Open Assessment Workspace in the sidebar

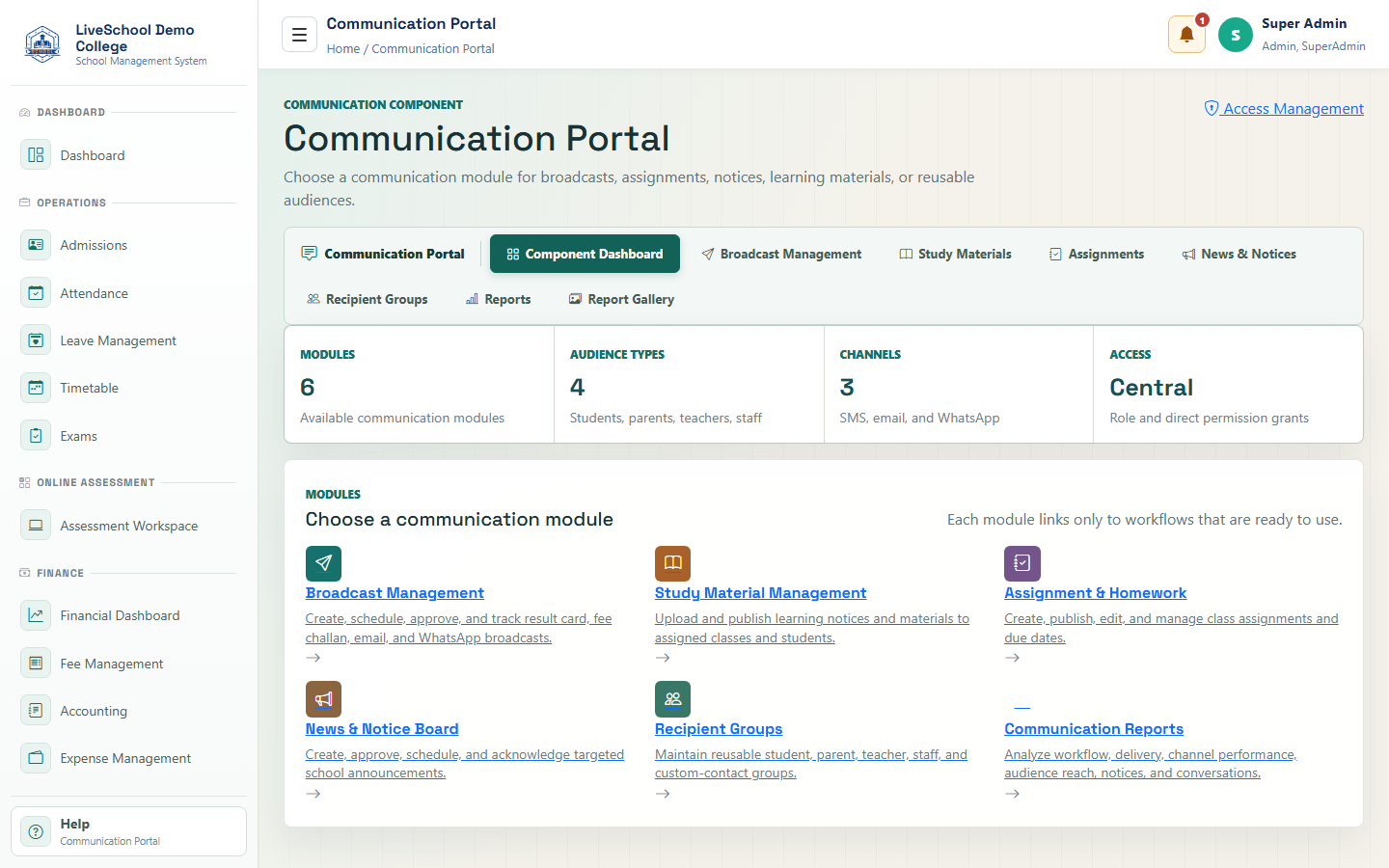point(128,526)
